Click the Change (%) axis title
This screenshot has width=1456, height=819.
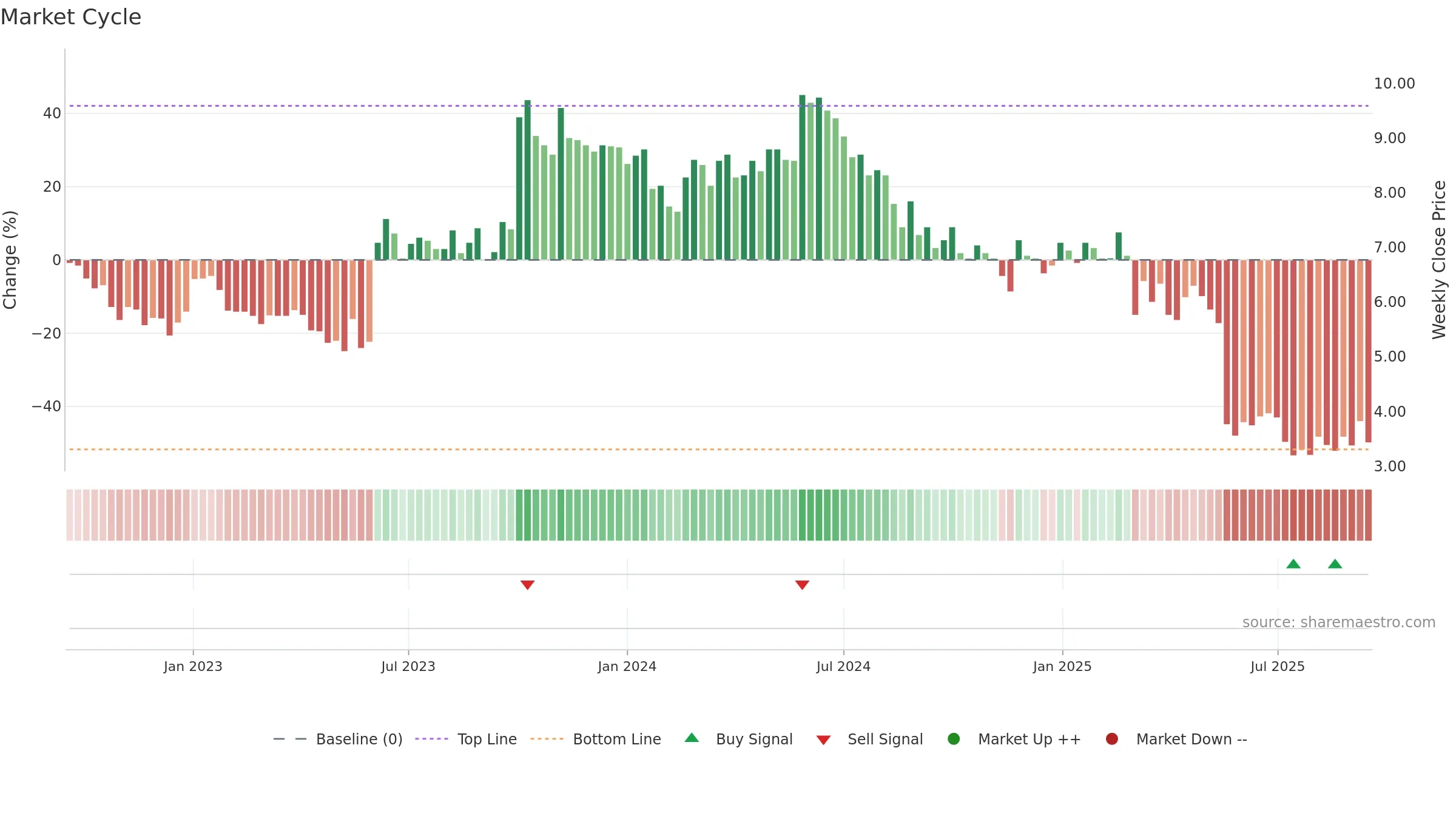[x=10, y=260]
